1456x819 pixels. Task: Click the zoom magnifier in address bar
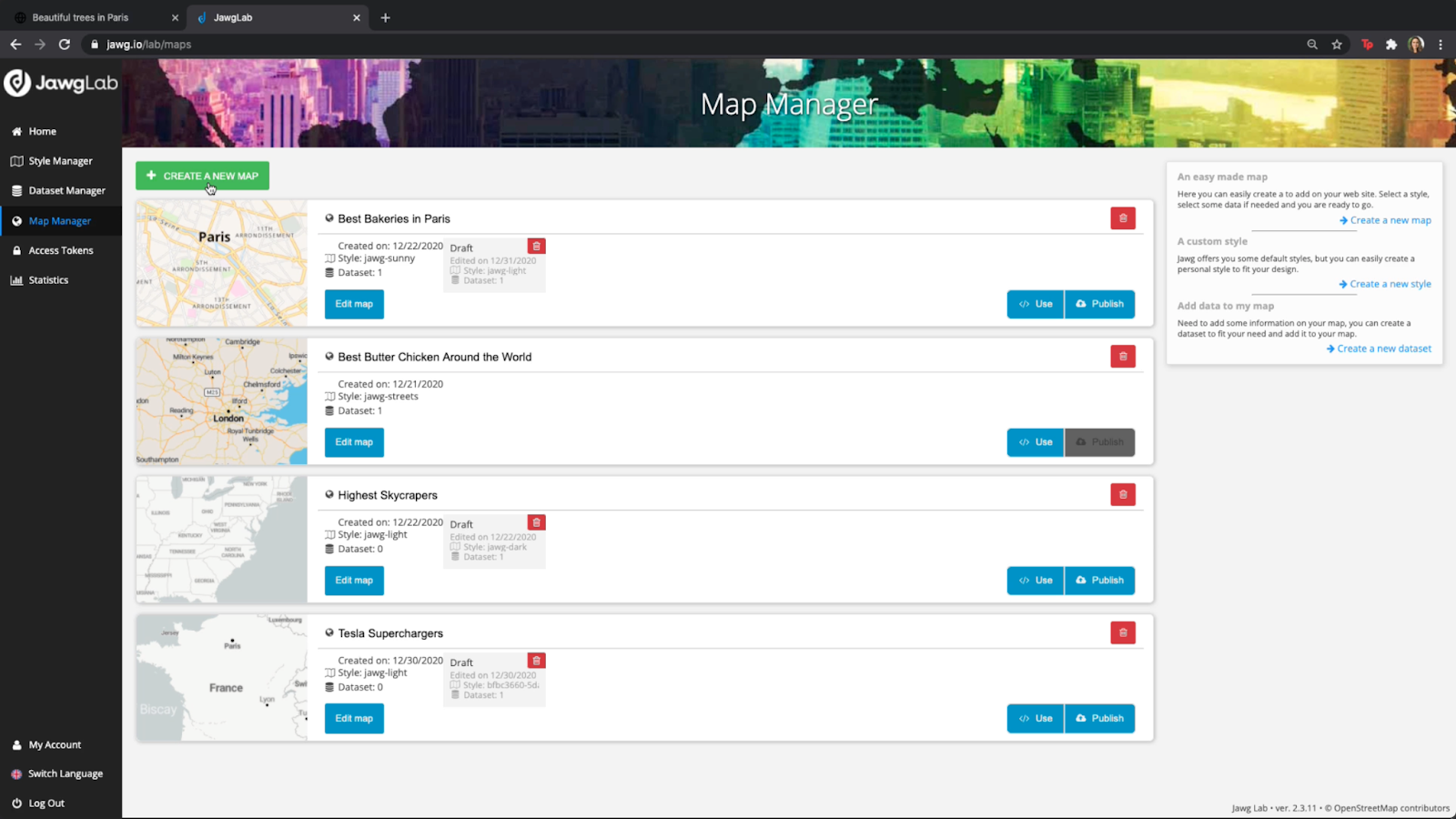pos(1312,44)
